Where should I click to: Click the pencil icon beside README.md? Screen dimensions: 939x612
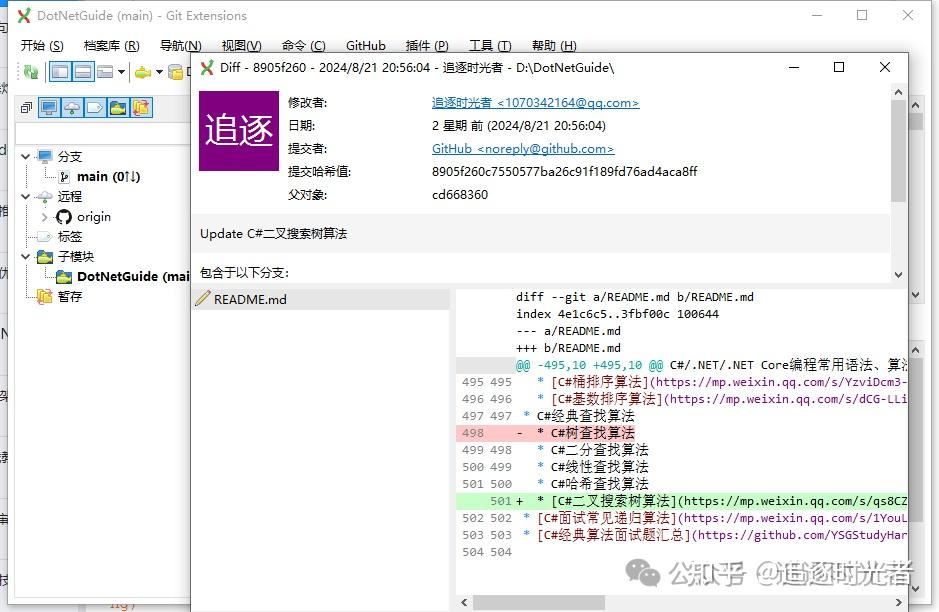coord(202,298)
